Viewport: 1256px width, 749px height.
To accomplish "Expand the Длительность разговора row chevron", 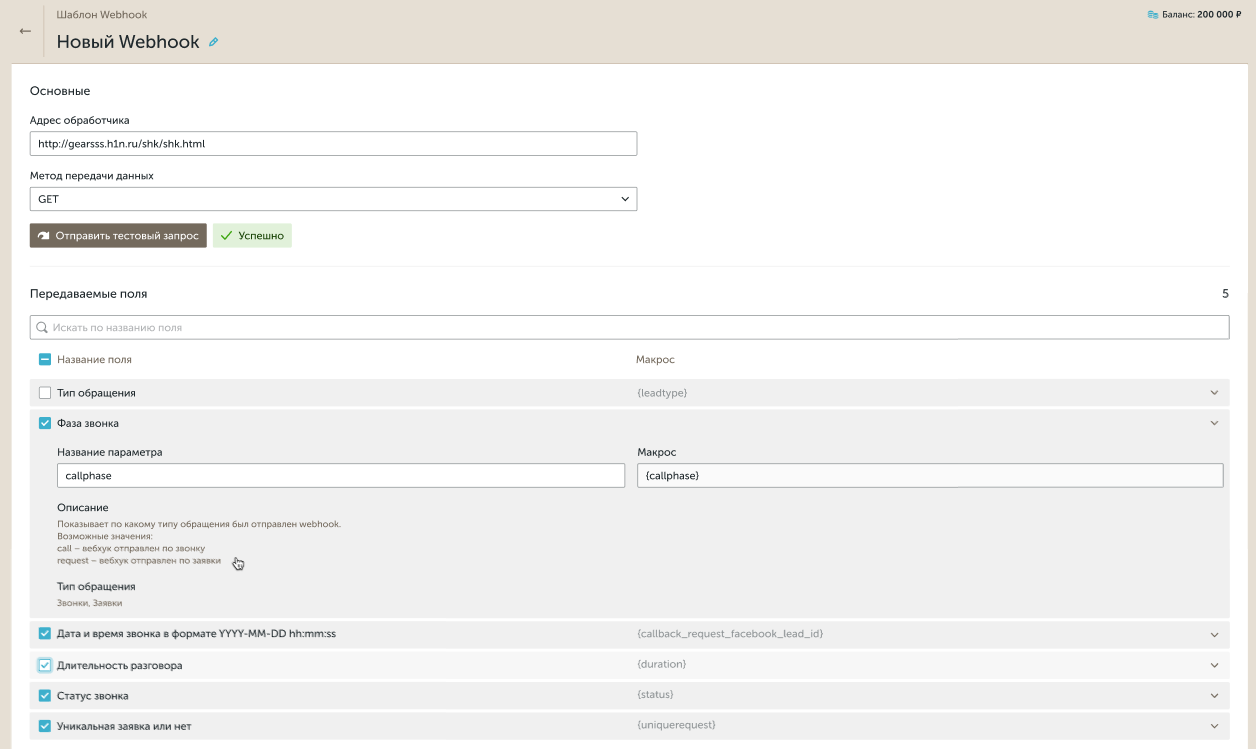I will [x=1215, y=665].
